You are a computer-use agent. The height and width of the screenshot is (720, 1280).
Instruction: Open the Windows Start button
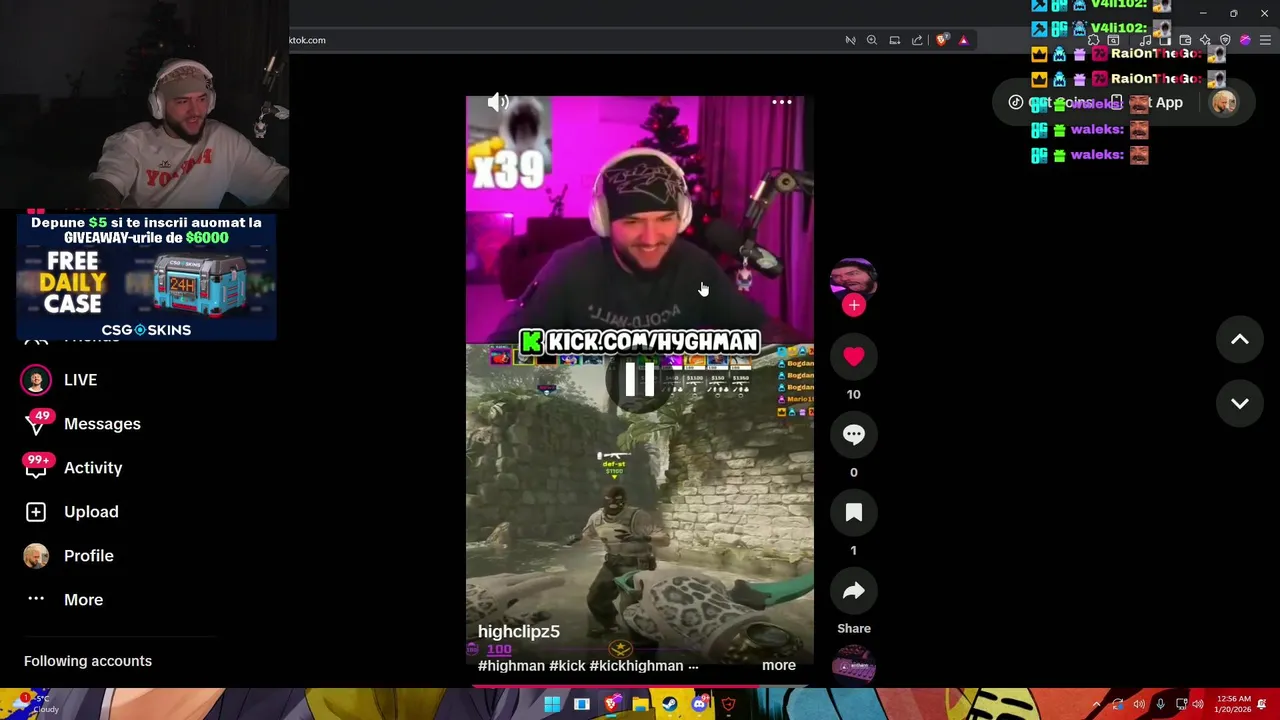[552, 704]
